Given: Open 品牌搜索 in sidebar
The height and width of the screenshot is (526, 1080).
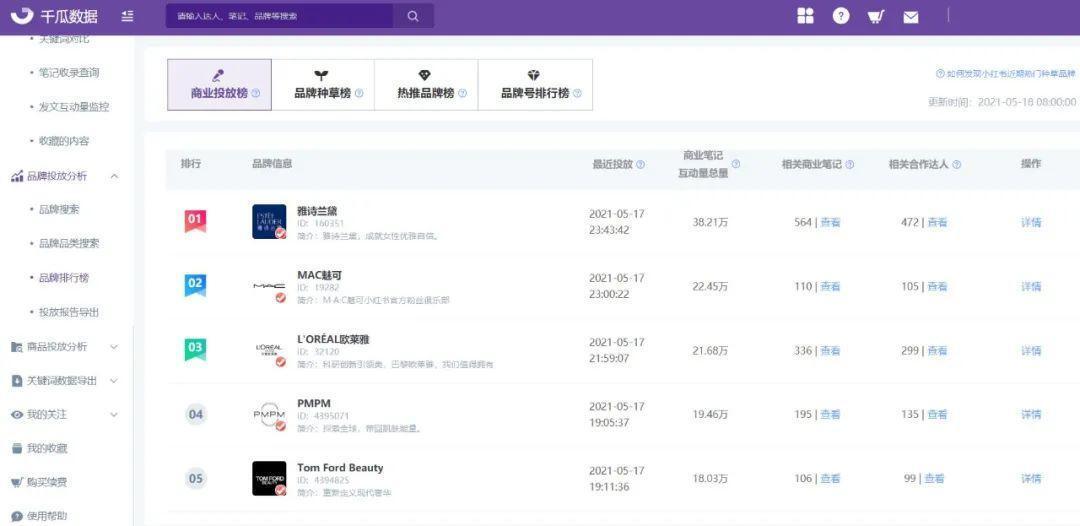Looking at the screenshot, I should coord(59,209).
